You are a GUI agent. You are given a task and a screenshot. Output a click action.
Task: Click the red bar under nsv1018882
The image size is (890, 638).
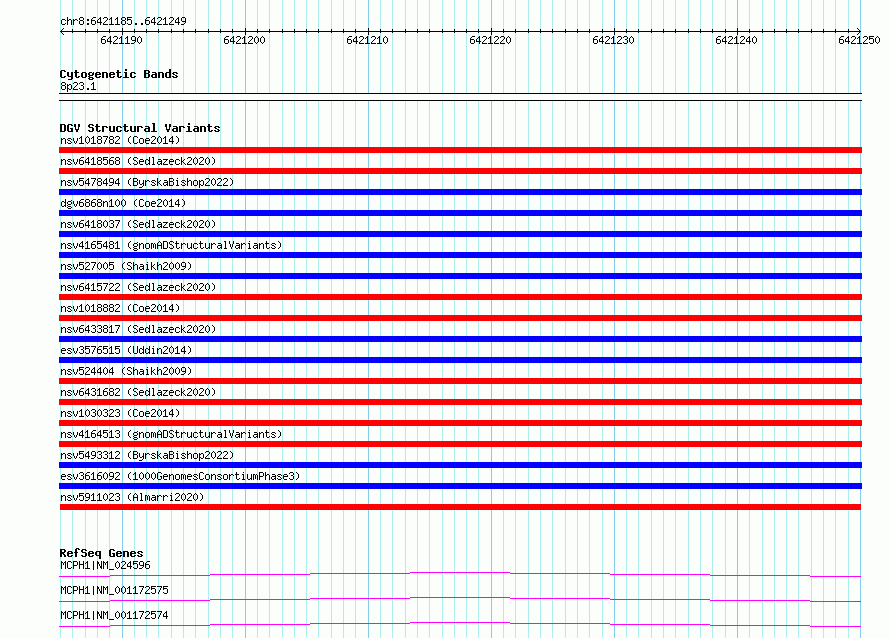[460, 318]
